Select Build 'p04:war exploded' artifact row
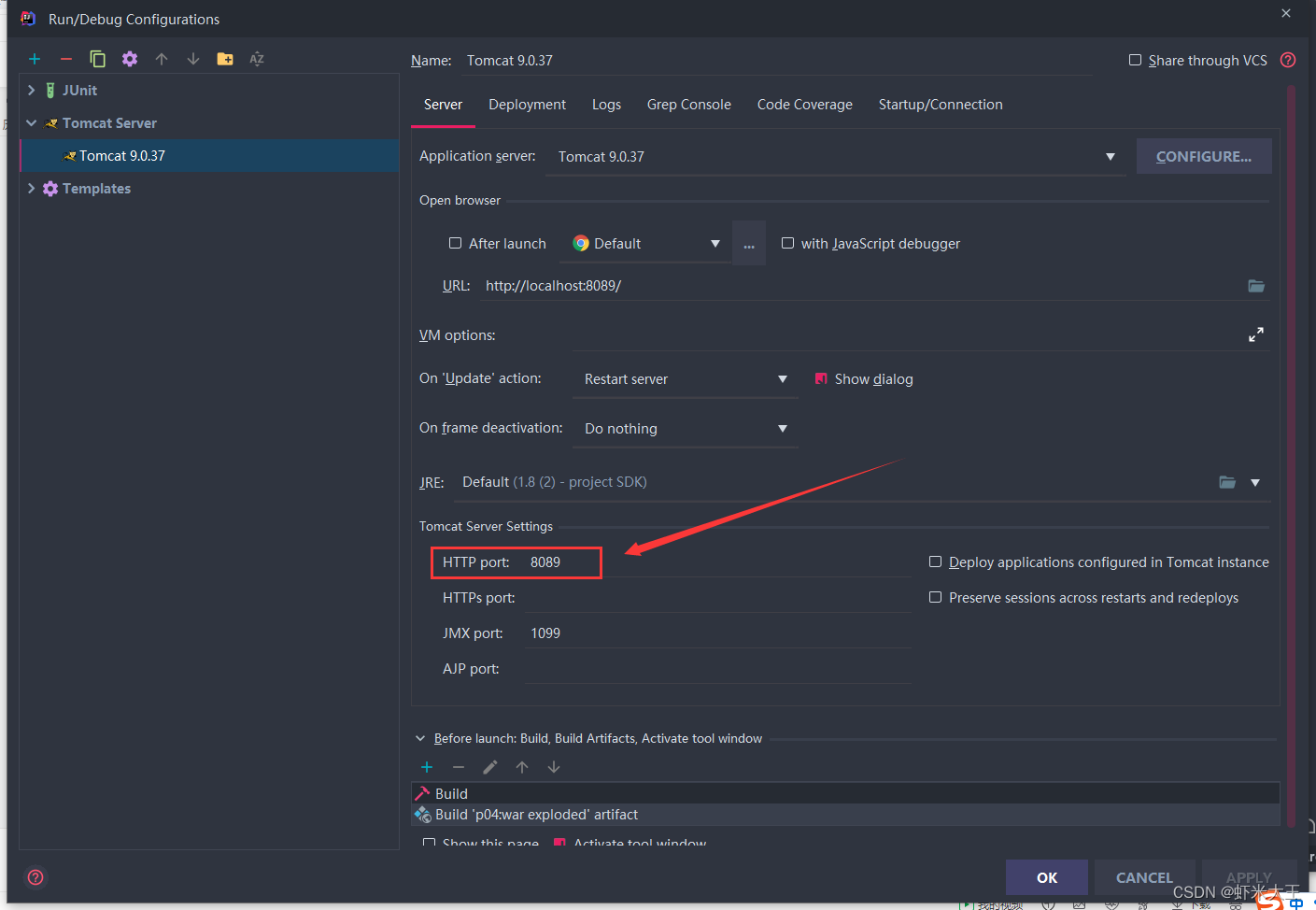This screenshot has width=1316, height=910. pos(845,815)
